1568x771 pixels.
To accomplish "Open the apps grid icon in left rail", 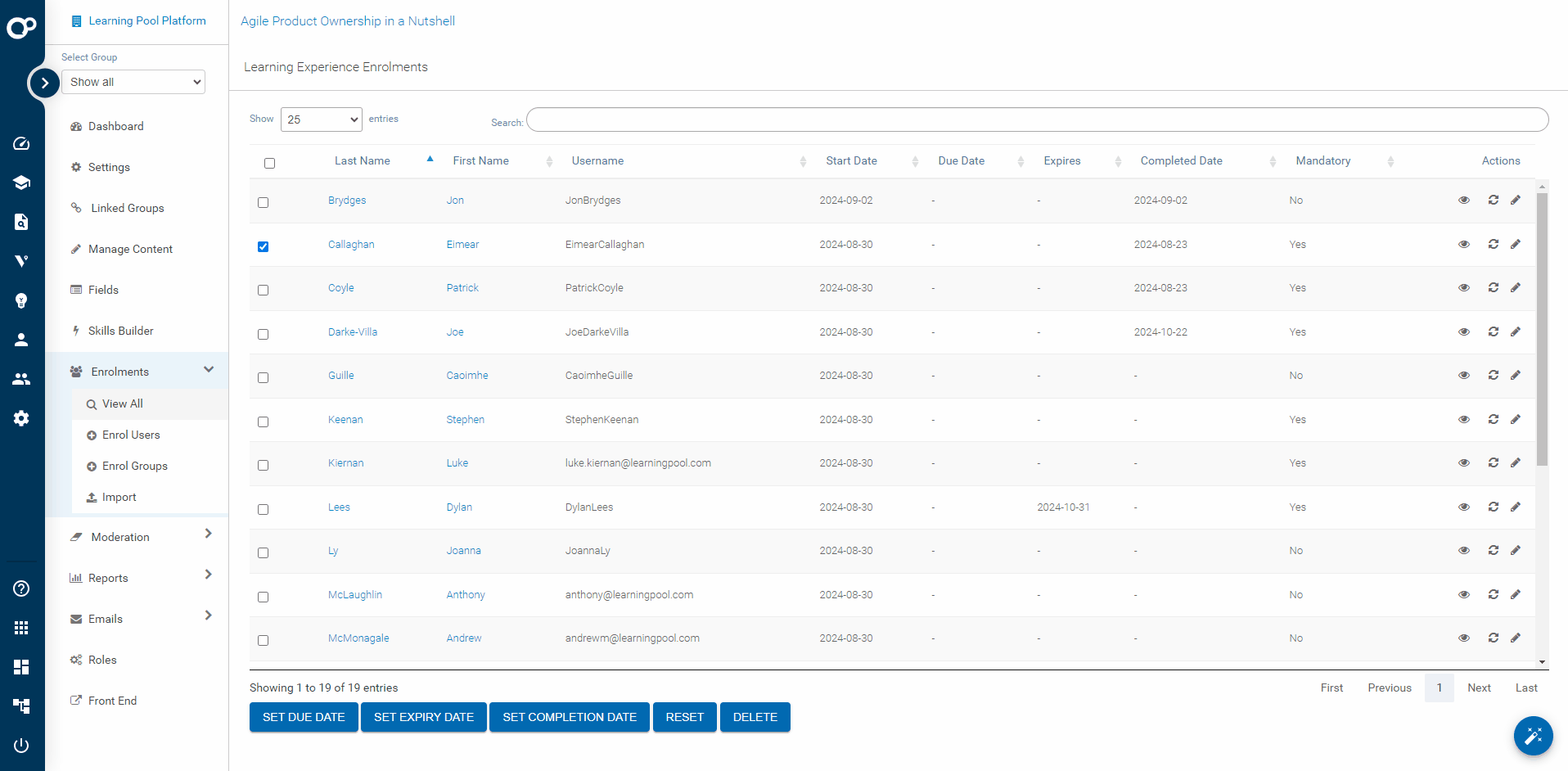I will click(21, 628).
